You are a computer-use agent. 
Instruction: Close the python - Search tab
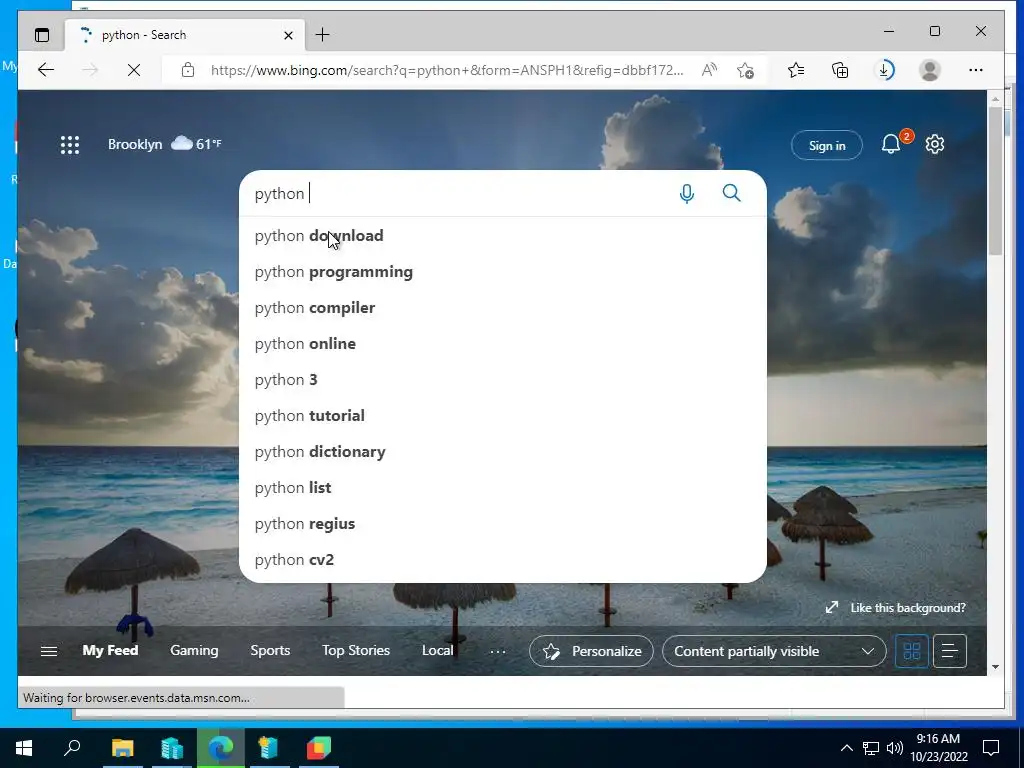pyautogui.click(x=289, y=35)
